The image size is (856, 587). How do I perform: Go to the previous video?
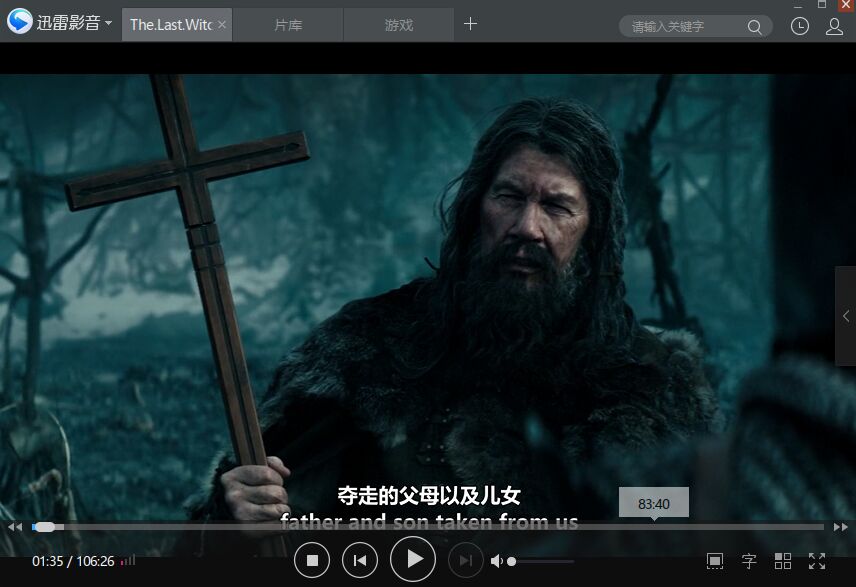click(x=360, y=560)
